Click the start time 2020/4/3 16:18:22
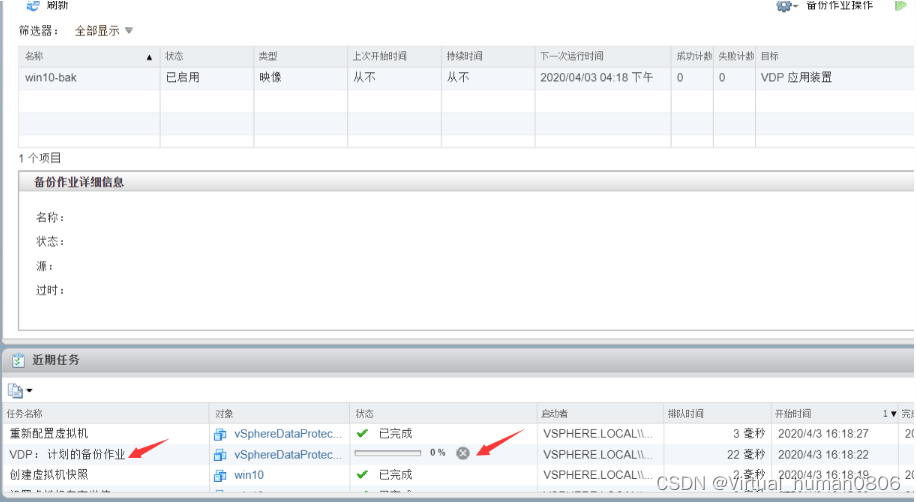The width and height of the screenshot is (916, 502). coord(823,454)
